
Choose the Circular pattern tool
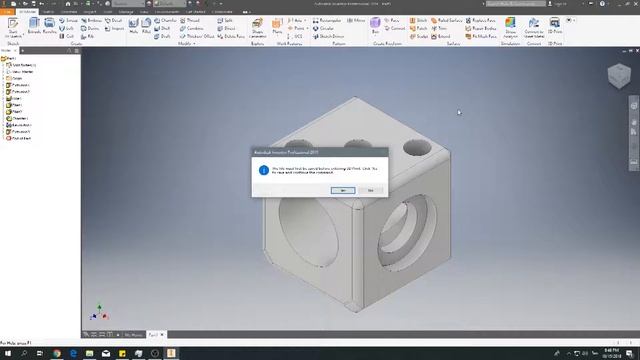click(x=323, y=29)
